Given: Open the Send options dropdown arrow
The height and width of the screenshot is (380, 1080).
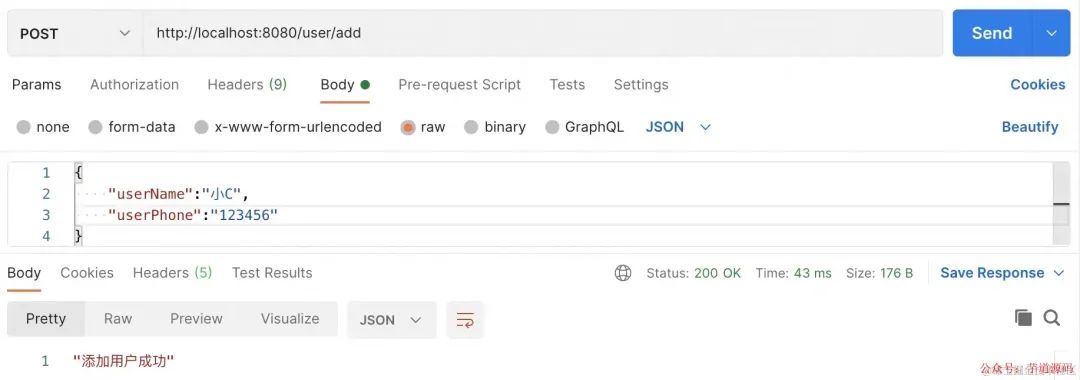Looking at the screenshot, I should [x=1051, y=33].
